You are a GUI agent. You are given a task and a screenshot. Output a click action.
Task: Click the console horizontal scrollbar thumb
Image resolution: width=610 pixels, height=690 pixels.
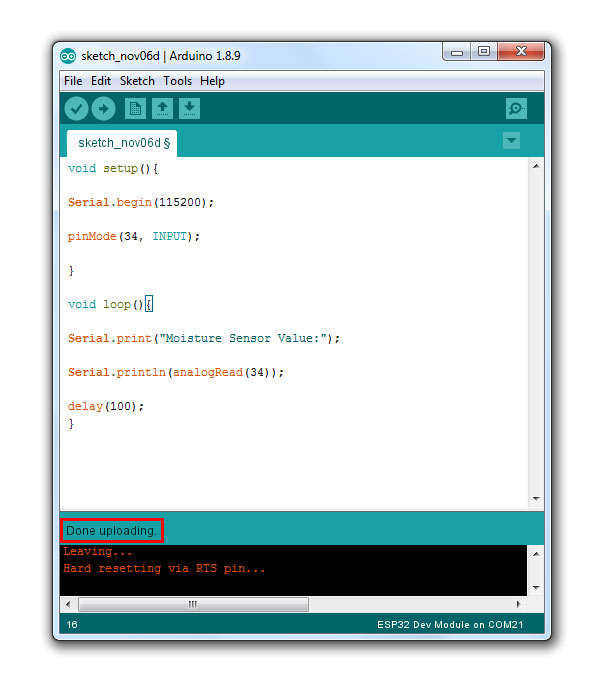click(x=193, y=604)
